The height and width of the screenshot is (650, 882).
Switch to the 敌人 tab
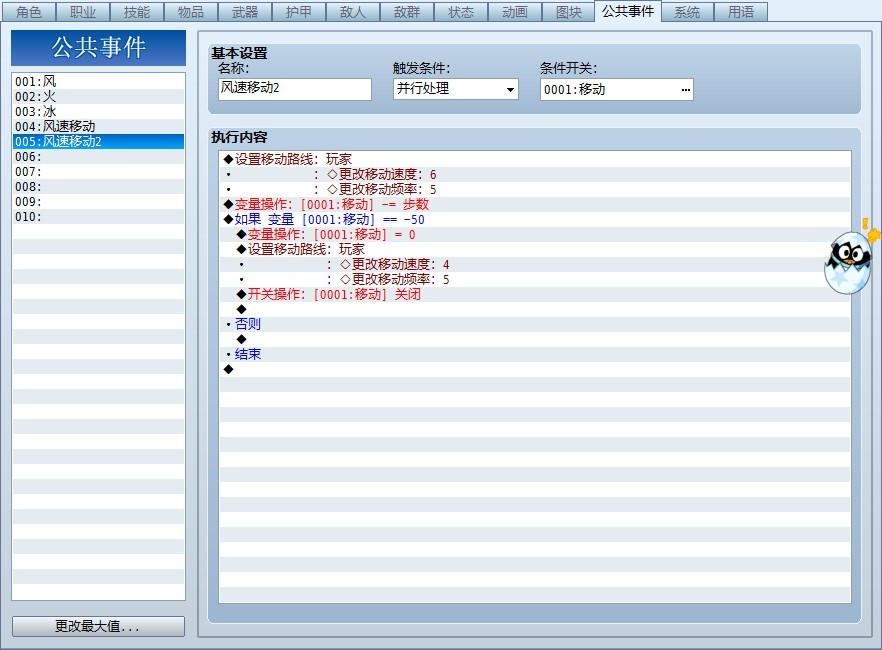click(x=353, y=12)
